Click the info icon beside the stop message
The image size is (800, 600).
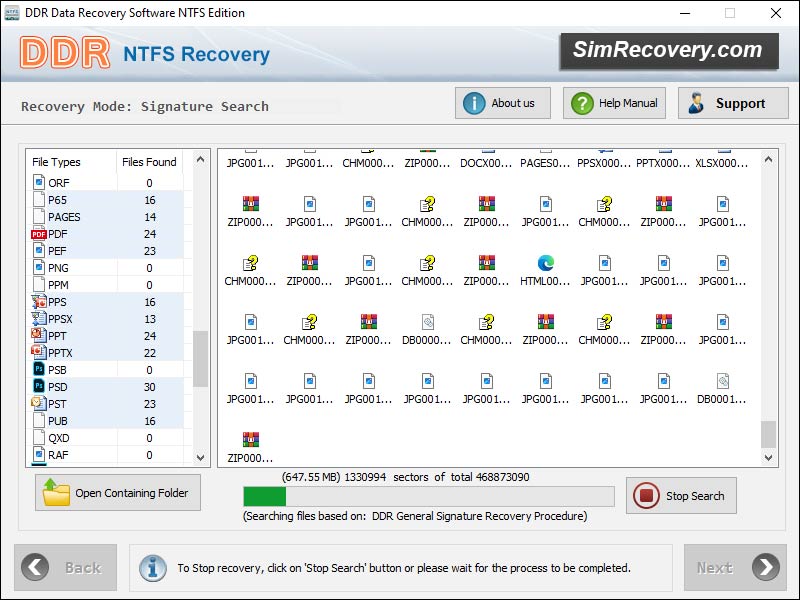click(x=152, y=568)
